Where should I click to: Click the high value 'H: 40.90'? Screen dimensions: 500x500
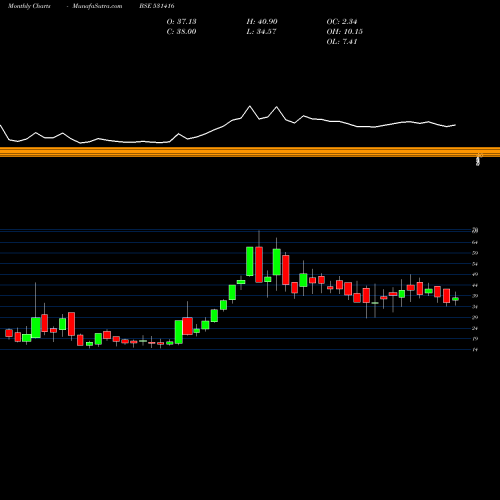tap(262, 22)
